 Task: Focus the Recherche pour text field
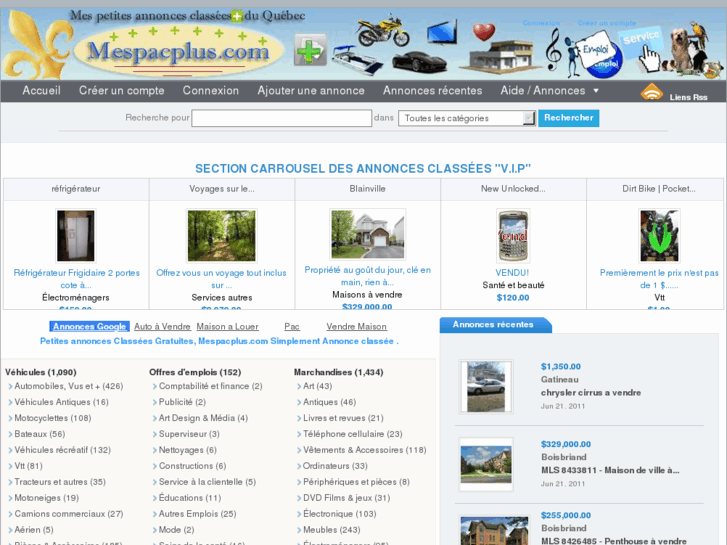tap(281, 118)
